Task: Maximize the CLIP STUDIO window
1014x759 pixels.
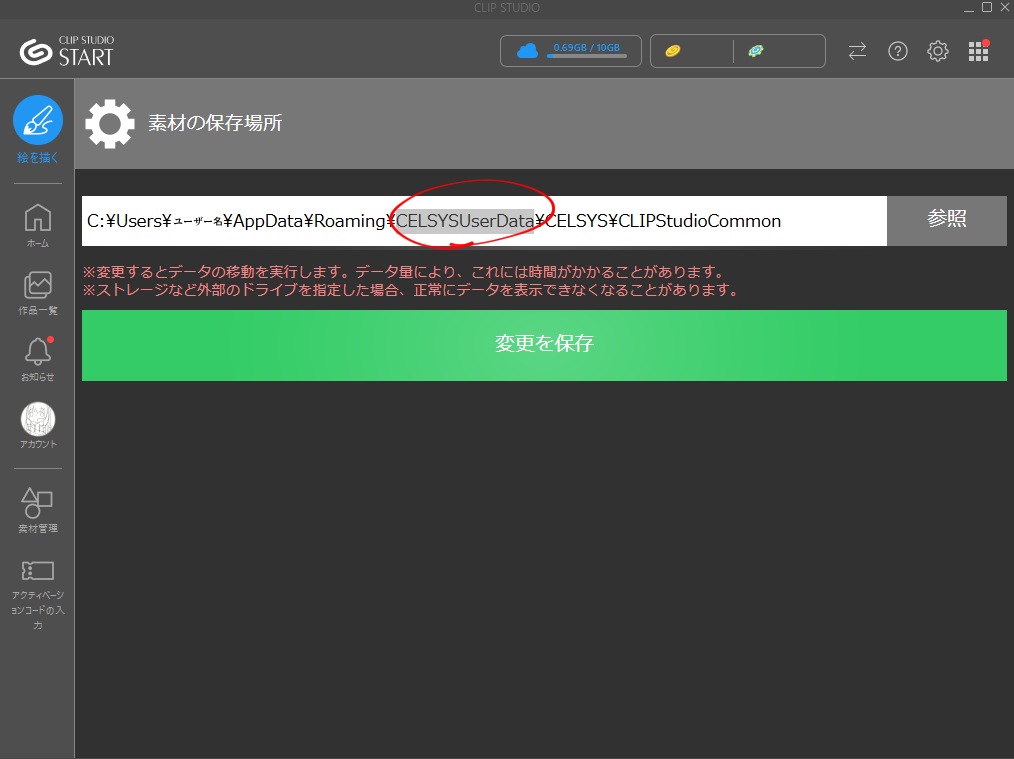Action: click(x=987, y=7)
